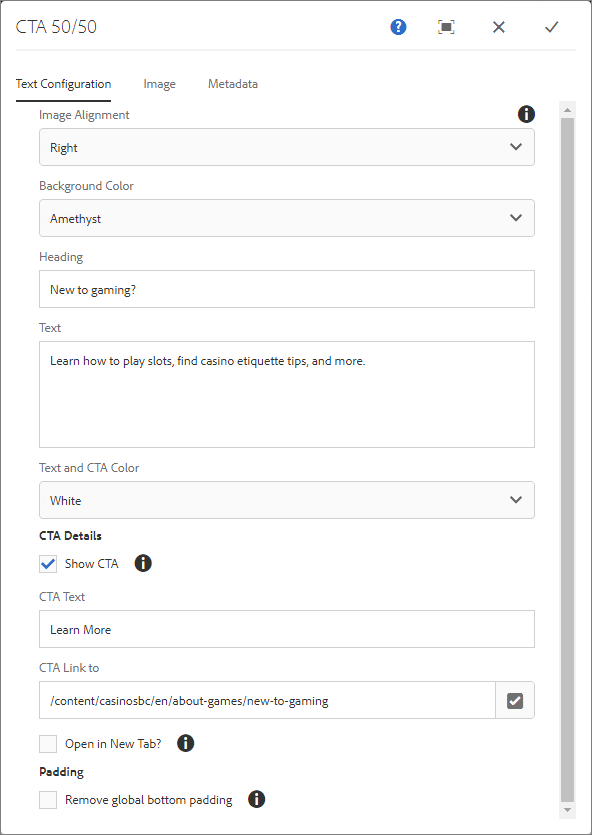Confirm changes with the checkmark icon

pos(552,27)
